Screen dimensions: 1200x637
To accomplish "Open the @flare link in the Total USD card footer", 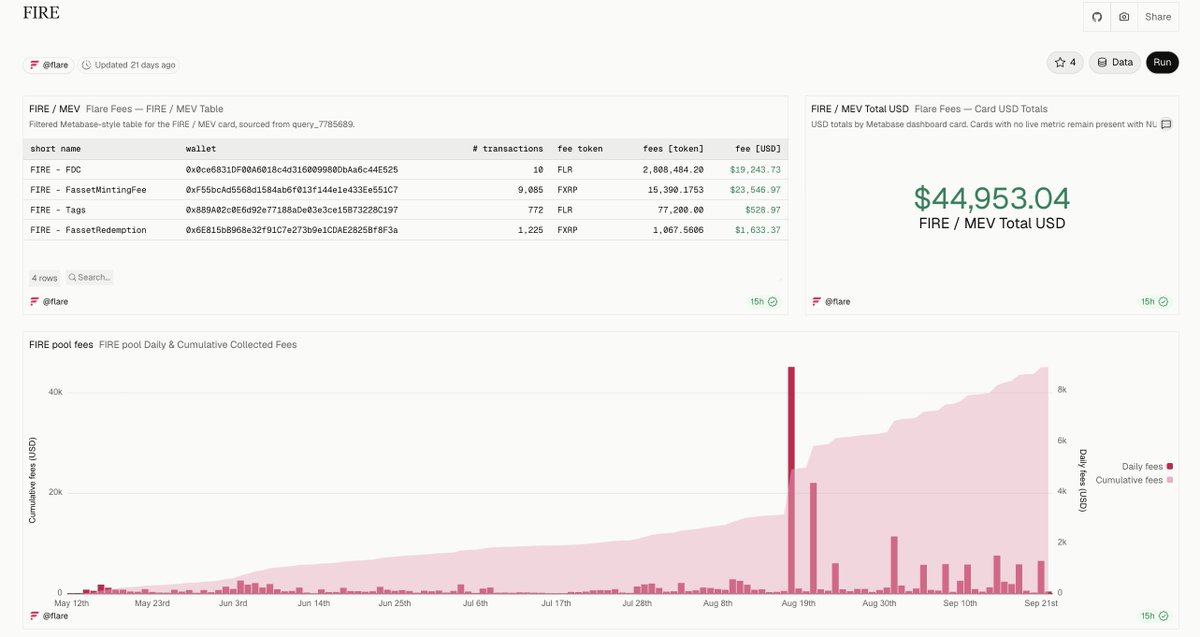I will [831, 301].
